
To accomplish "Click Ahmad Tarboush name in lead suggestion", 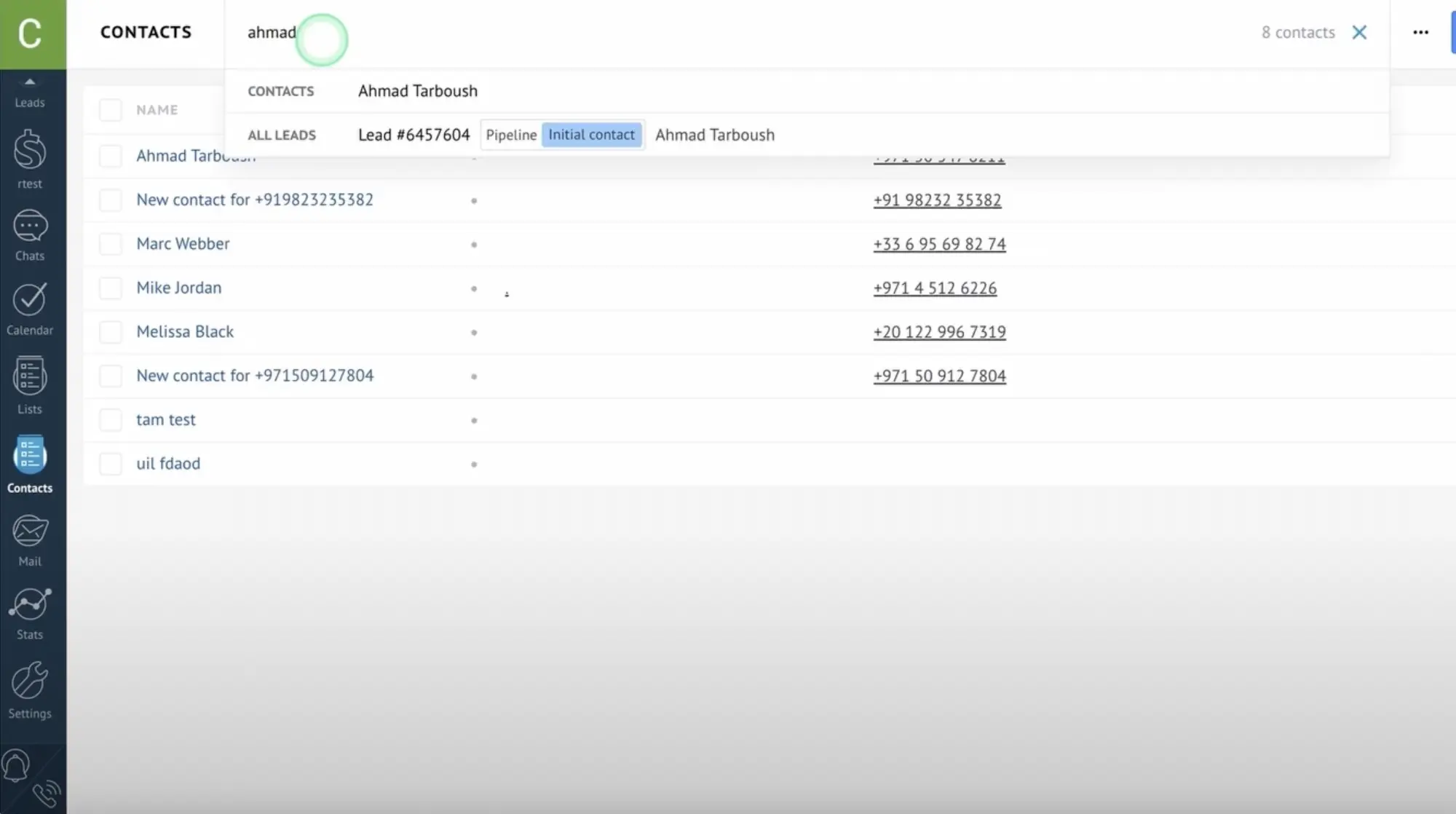I will click(x=715, y=135).
